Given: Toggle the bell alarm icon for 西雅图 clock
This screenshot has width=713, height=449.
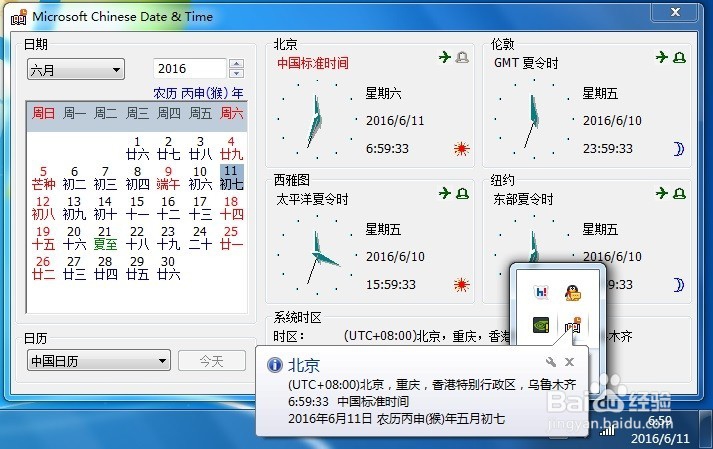Looking at the screenshot, I should pos(462,193).
